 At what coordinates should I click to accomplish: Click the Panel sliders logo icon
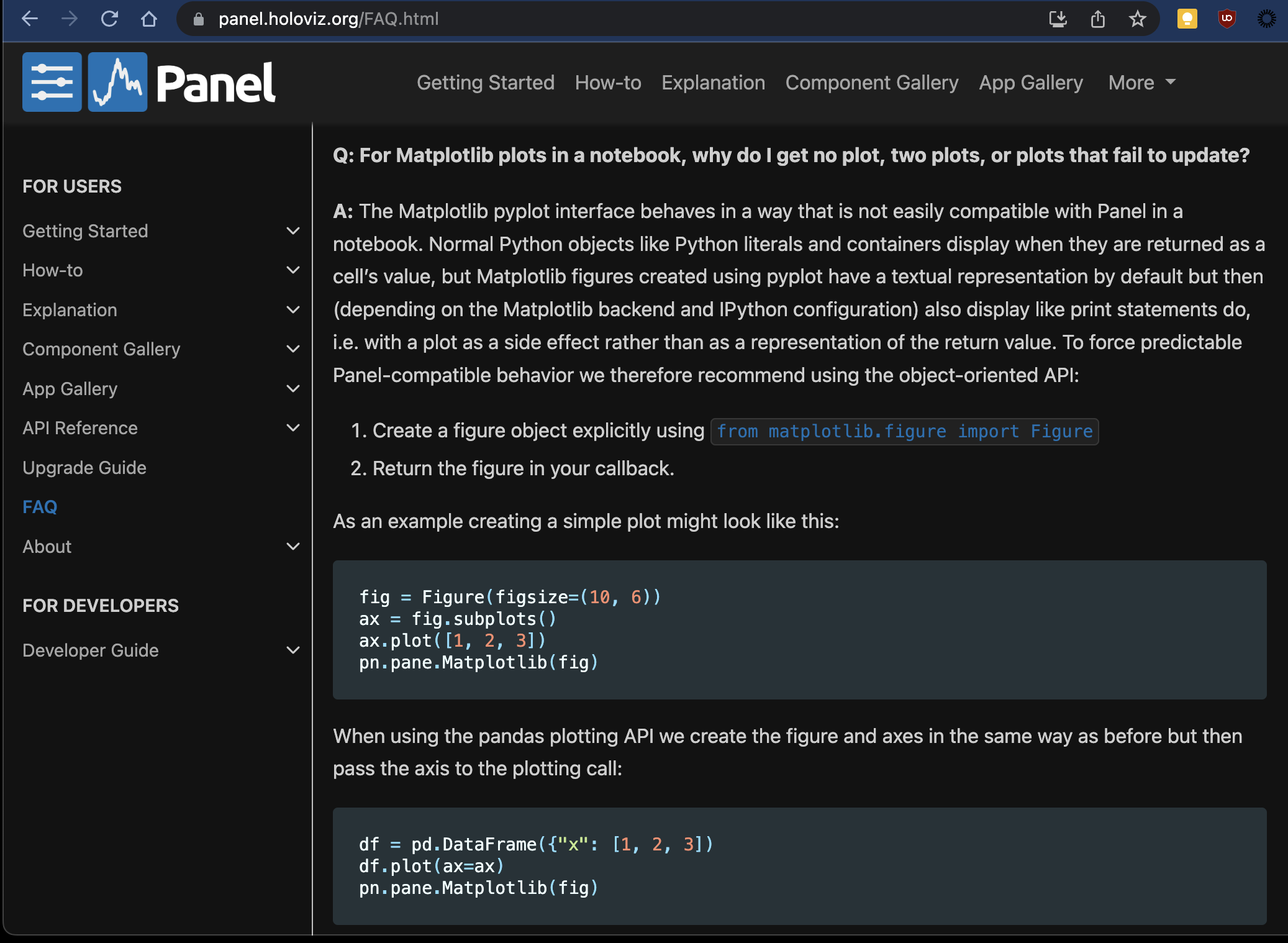coord(52,81)
